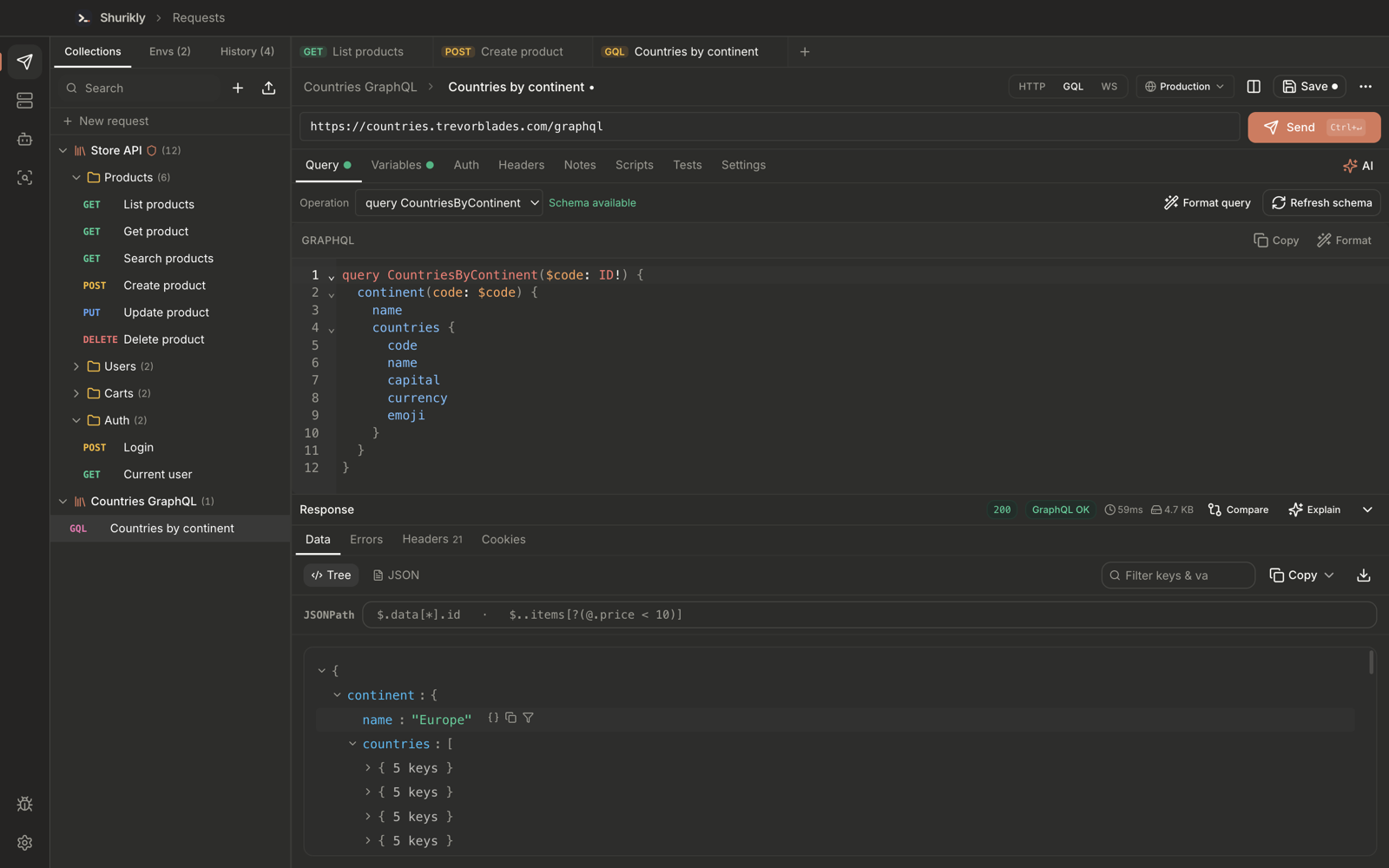This screenshot has height=868, width=1389.
Task: Open the Production environment dropdown
Action: (x=1184, y=87)
